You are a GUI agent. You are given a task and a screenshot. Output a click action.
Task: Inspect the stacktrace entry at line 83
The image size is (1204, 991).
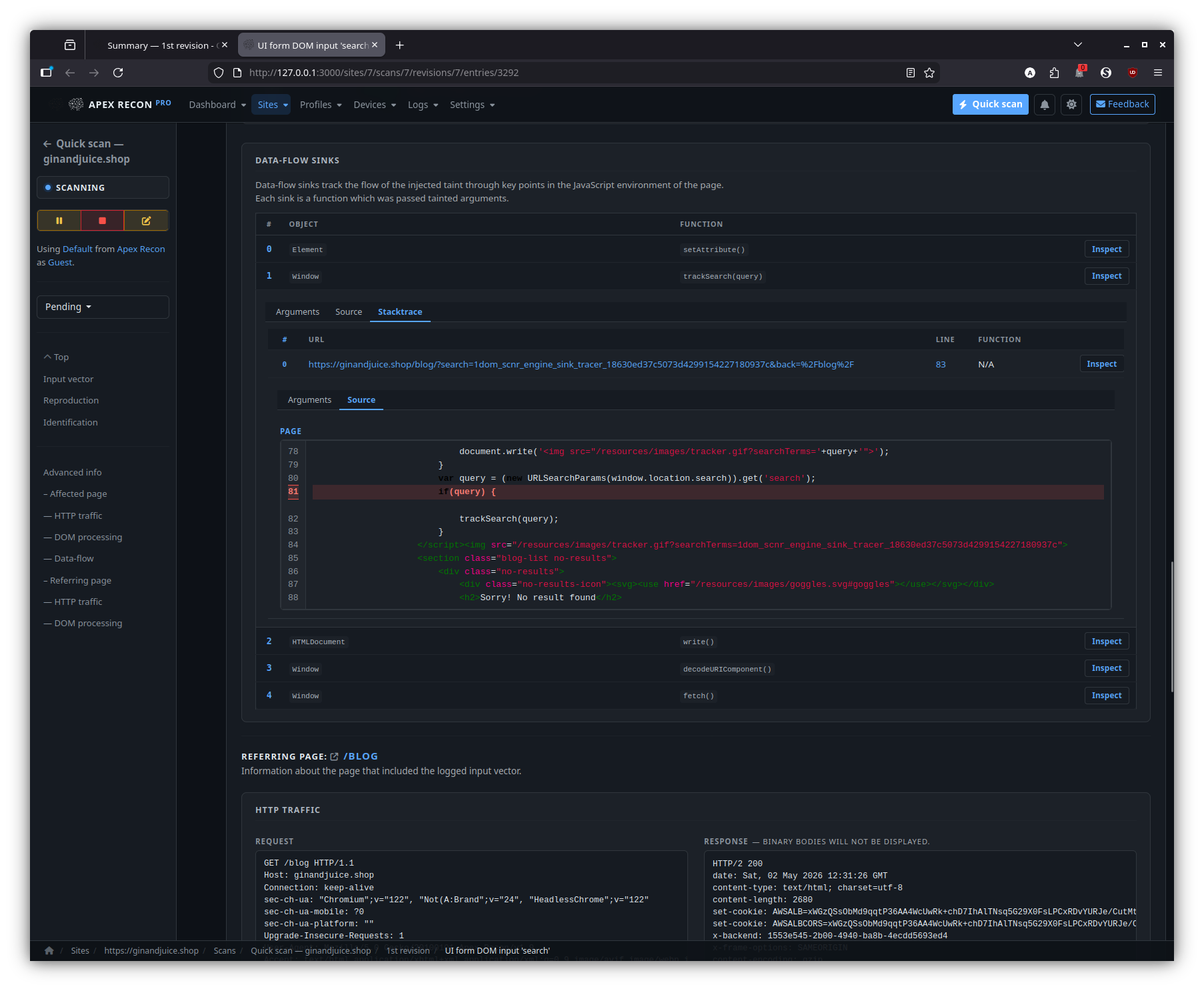pyautogui.click(x=1101, y=364)
